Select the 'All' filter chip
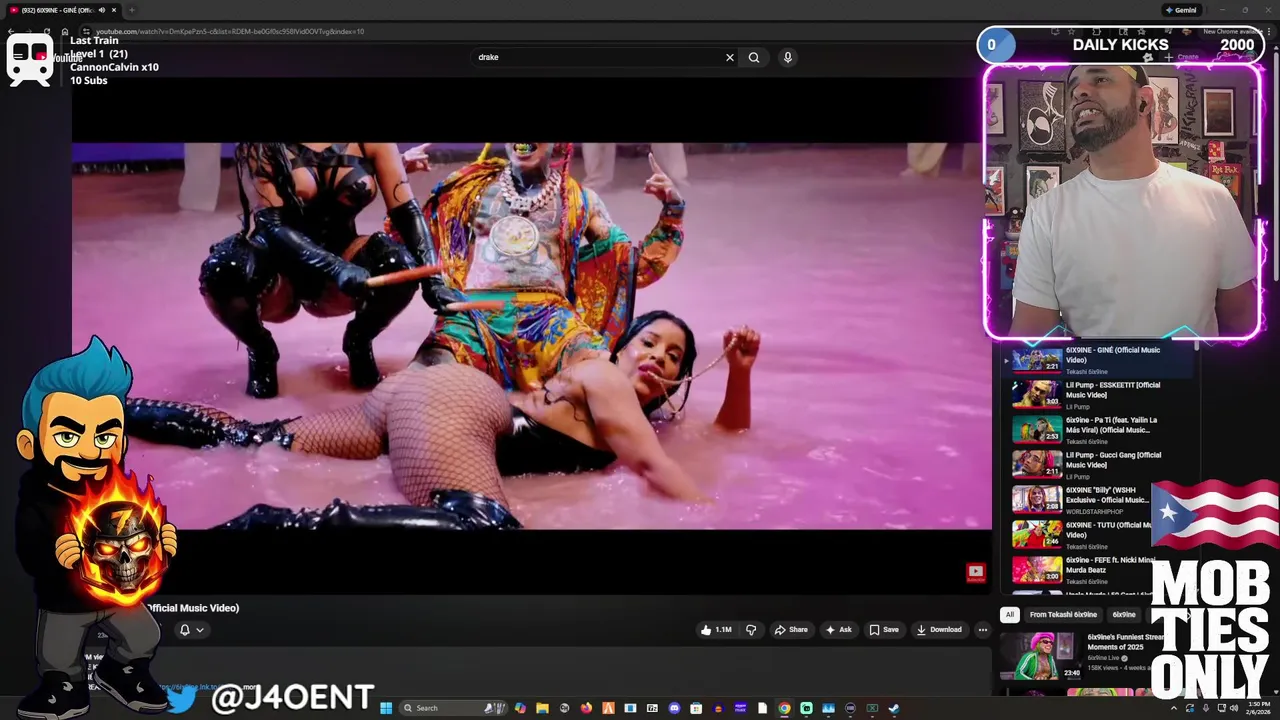The width and height of the screenshot is (1280, 720). click(x=1010, y=615)
